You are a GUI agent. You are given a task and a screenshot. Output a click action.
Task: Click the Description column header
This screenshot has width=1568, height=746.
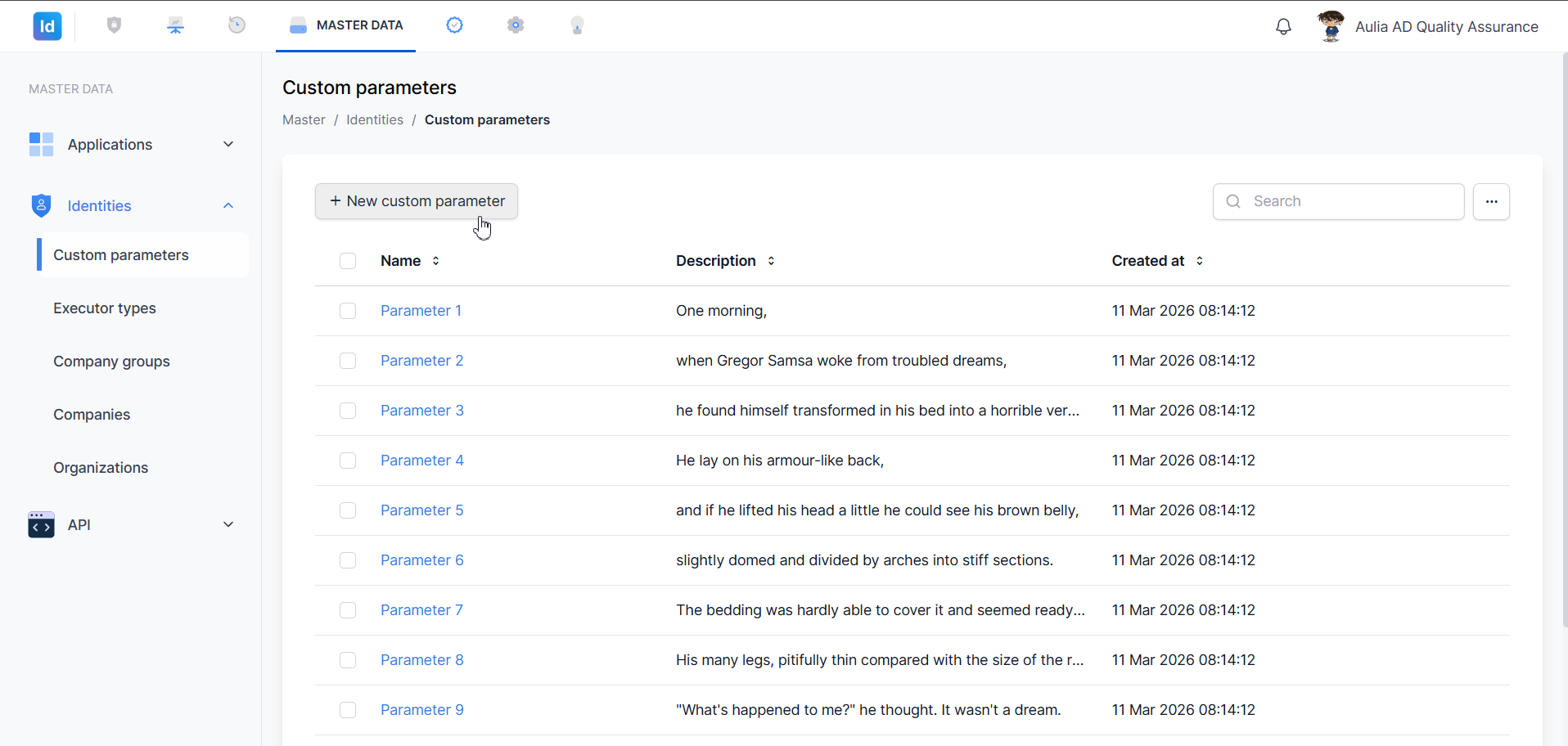click(716, 261)
